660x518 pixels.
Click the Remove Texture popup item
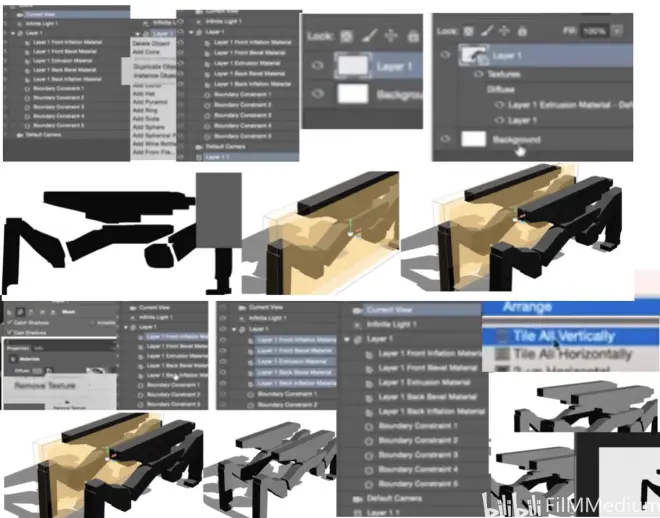pyautogui.click(x=45, y=385)
